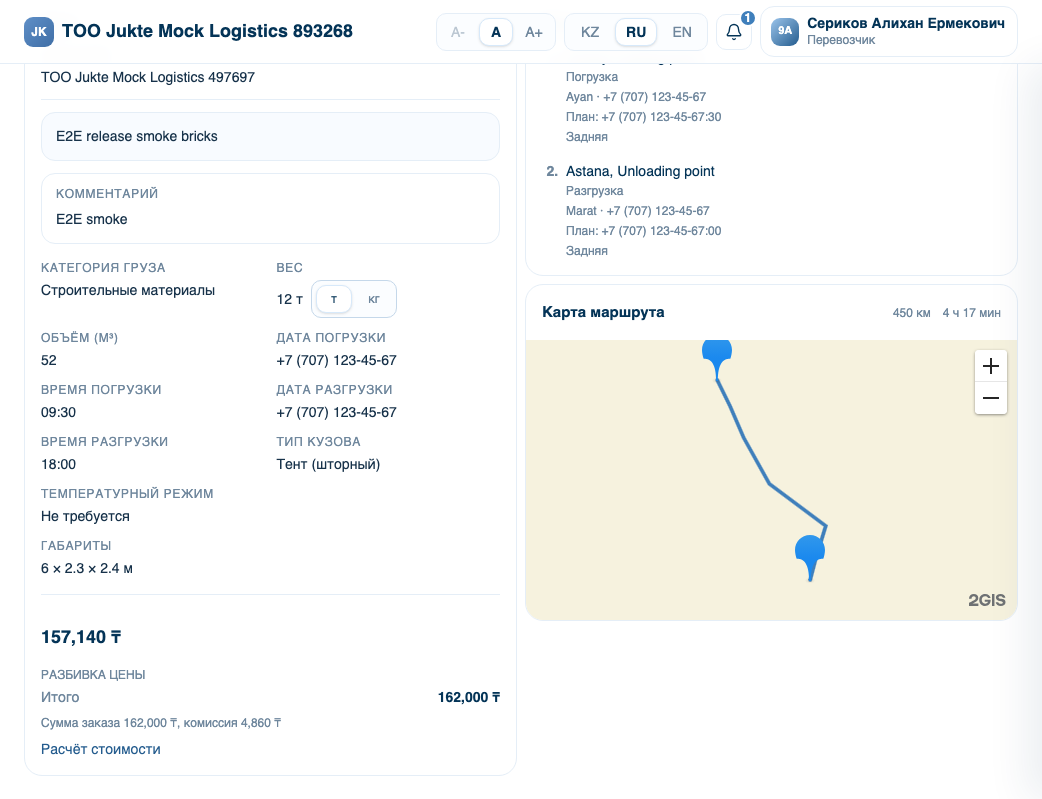Open the Сериков Алихан Ермекович profile menu
The height and width of the screenshot is (799, 1042).
click(x=889, y=32)
